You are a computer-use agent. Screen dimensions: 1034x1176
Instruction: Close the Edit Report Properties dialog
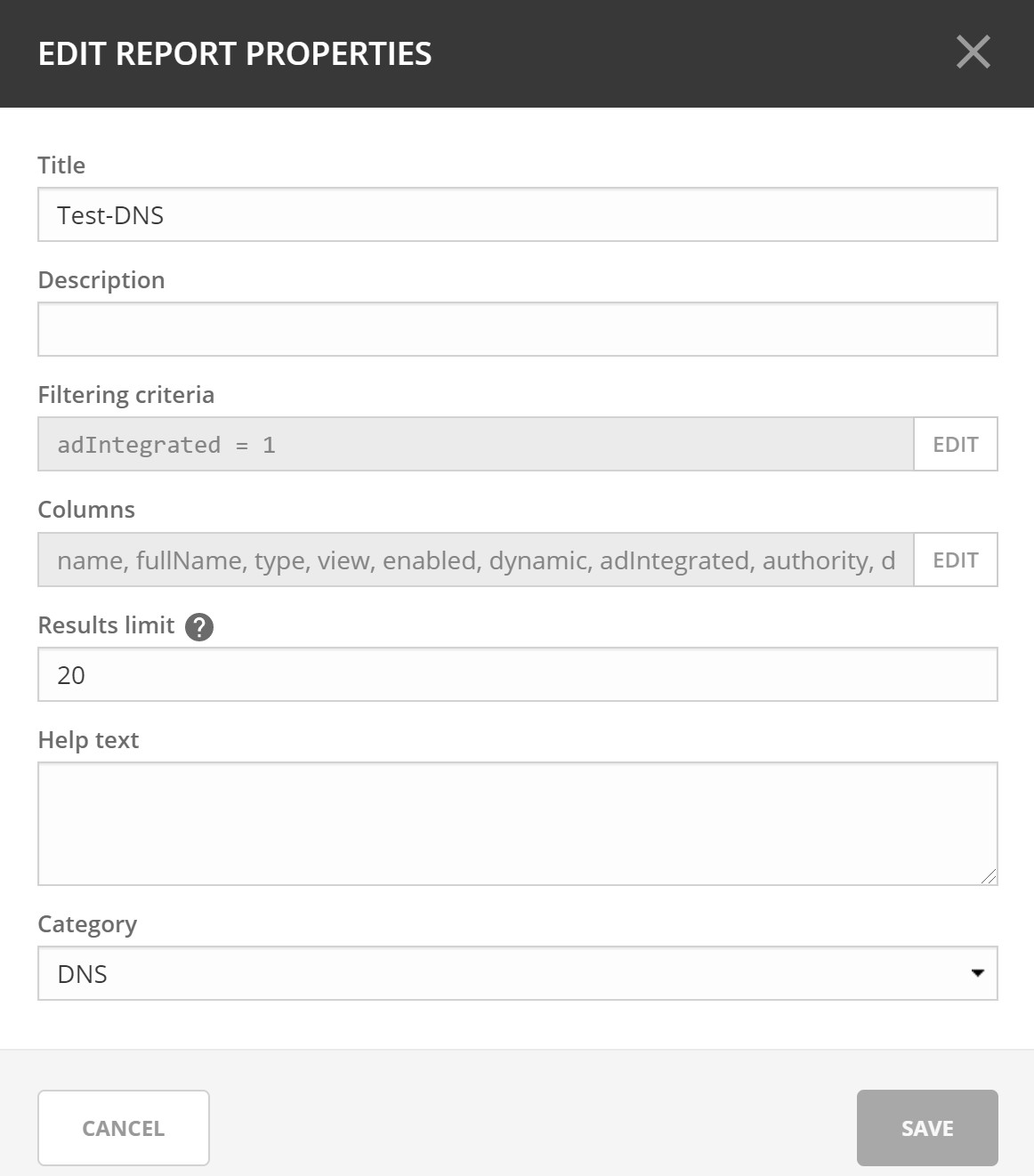(973, 52)
